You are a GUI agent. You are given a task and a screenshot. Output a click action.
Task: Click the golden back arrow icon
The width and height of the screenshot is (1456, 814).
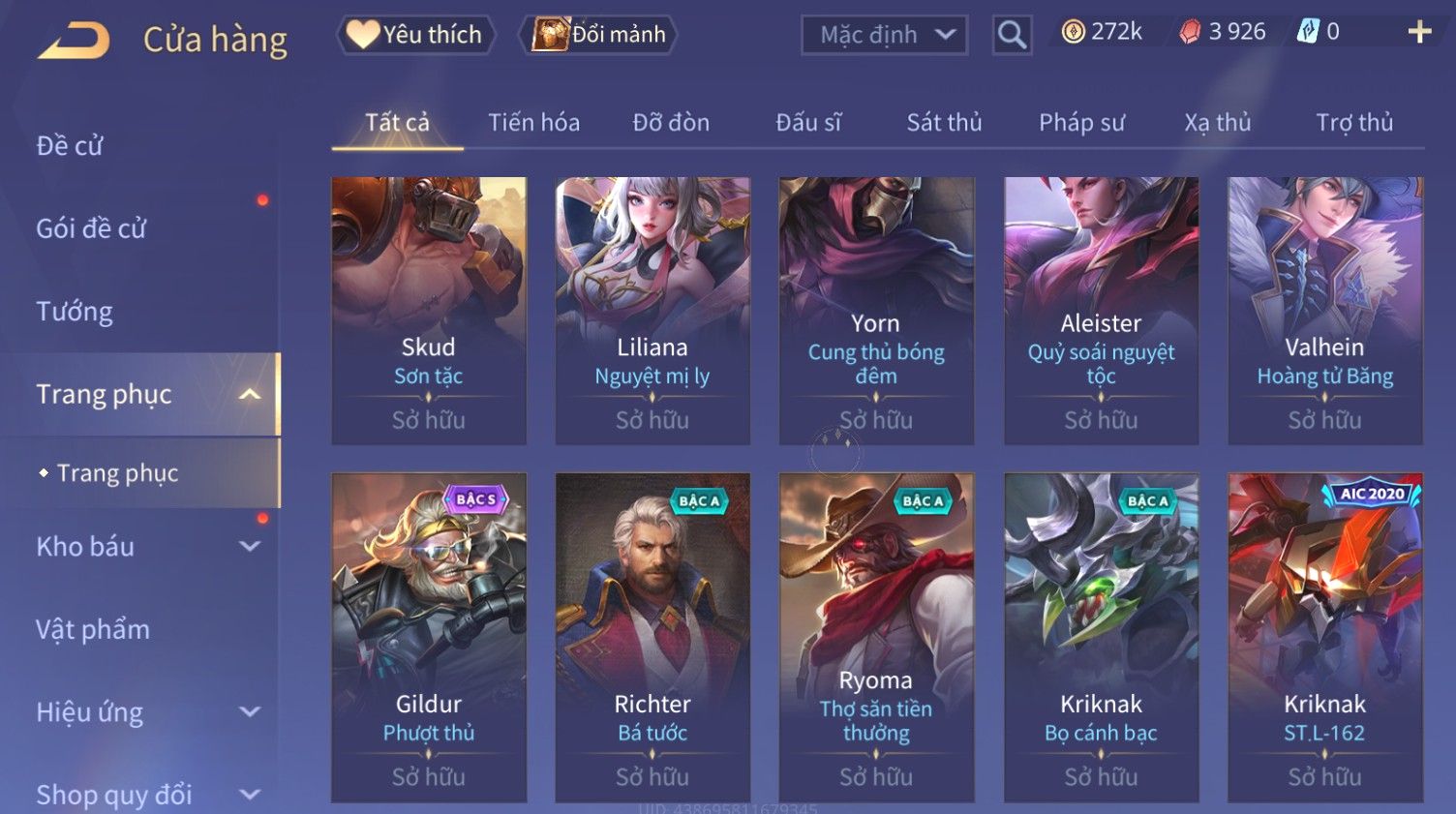coord(74,40)
